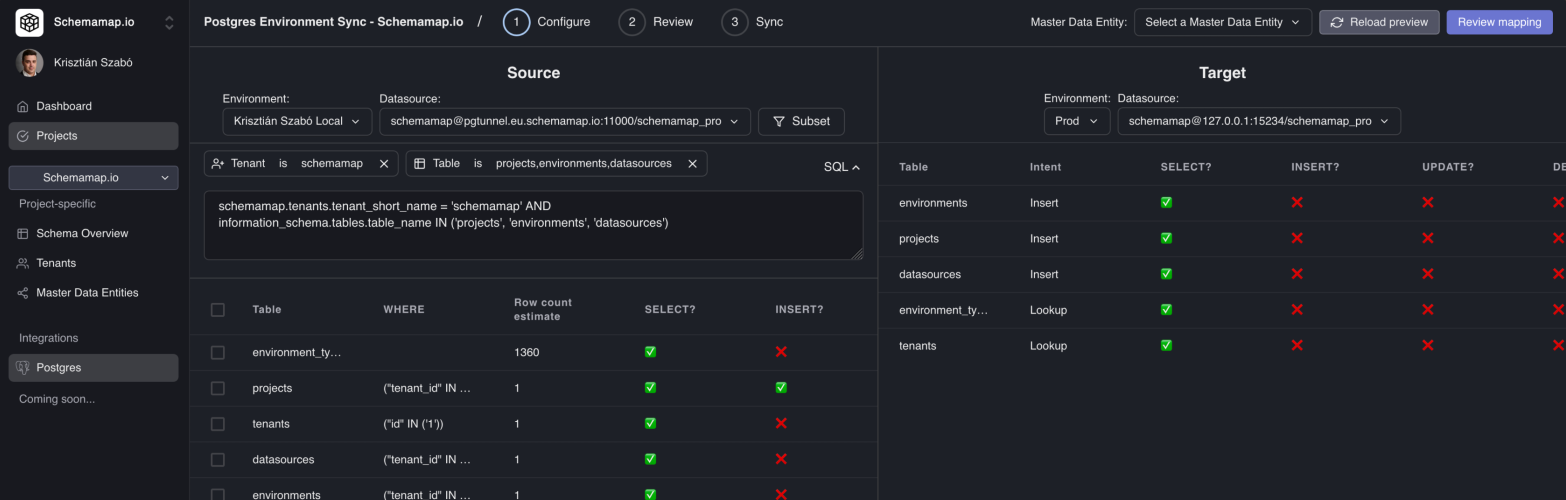
Task: Check the tenants source row checkbox
Action: (218, 424)
